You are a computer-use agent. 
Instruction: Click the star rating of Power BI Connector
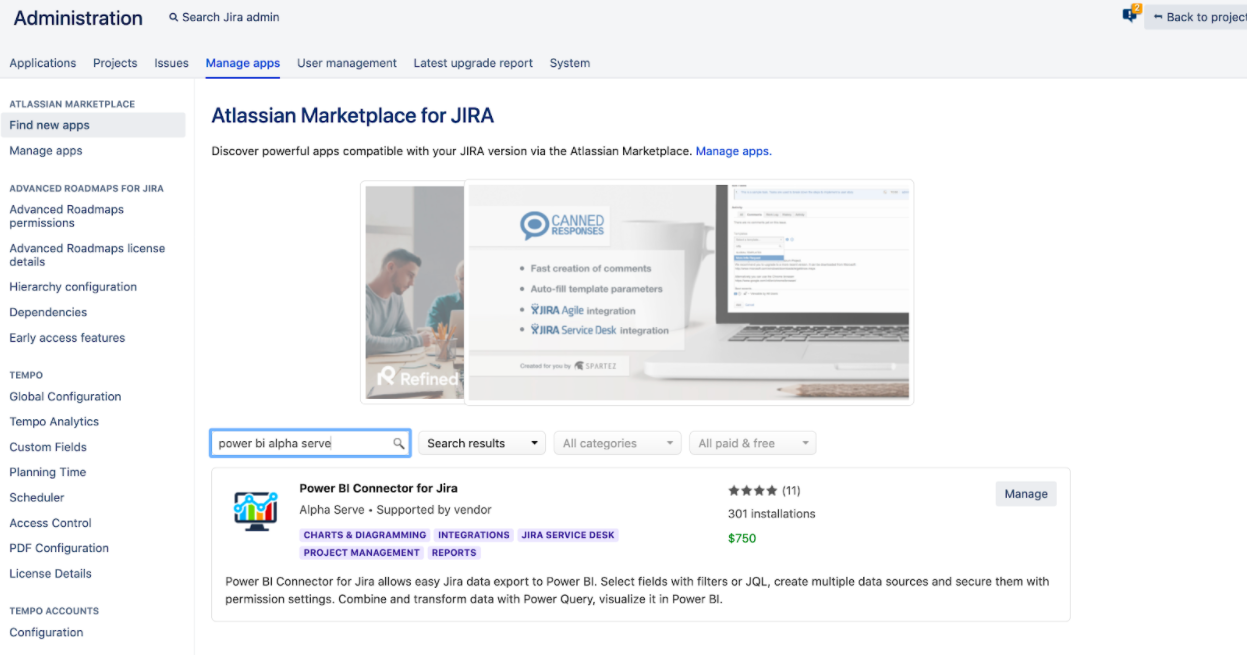click(753, 491)
